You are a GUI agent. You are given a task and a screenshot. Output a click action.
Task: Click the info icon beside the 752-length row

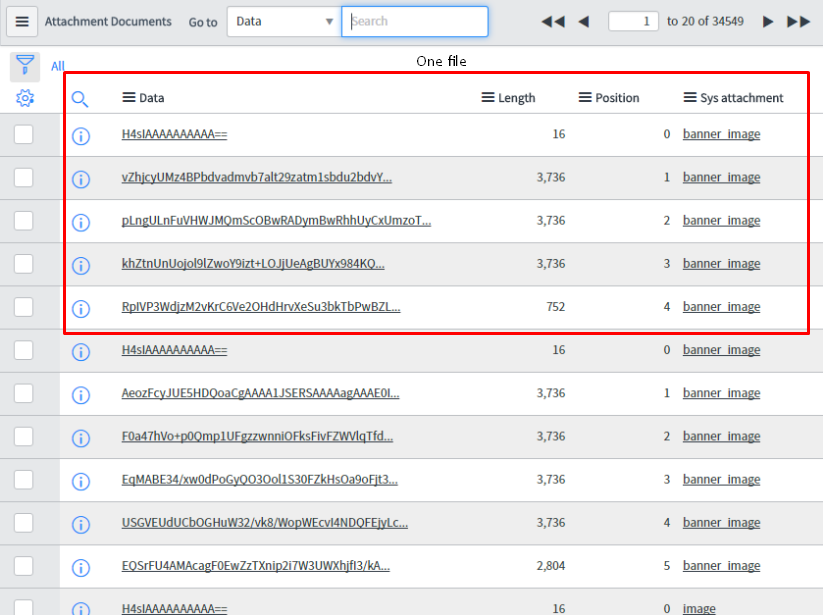81,307
